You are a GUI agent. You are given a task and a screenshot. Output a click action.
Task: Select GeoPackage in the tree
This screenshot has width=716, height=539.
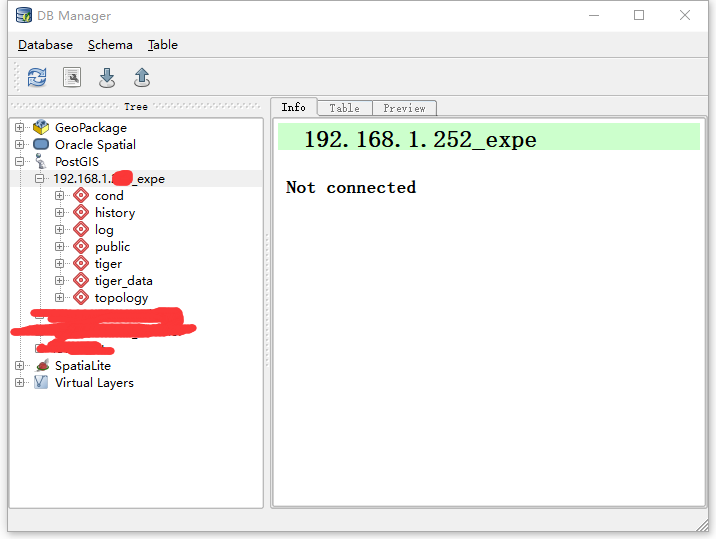91,127
